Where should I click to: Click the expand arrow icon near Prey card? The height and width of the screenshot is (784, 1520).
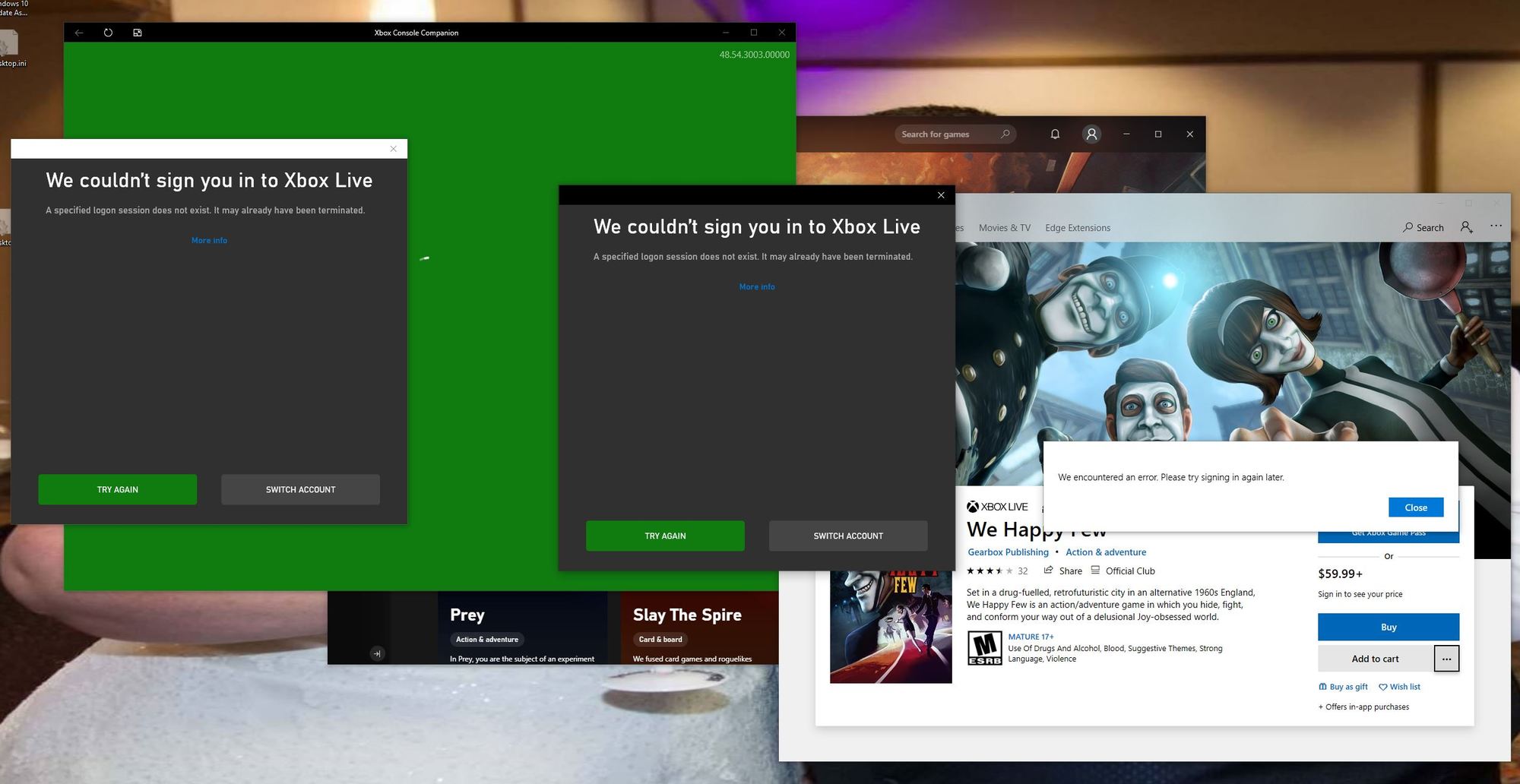377,653
